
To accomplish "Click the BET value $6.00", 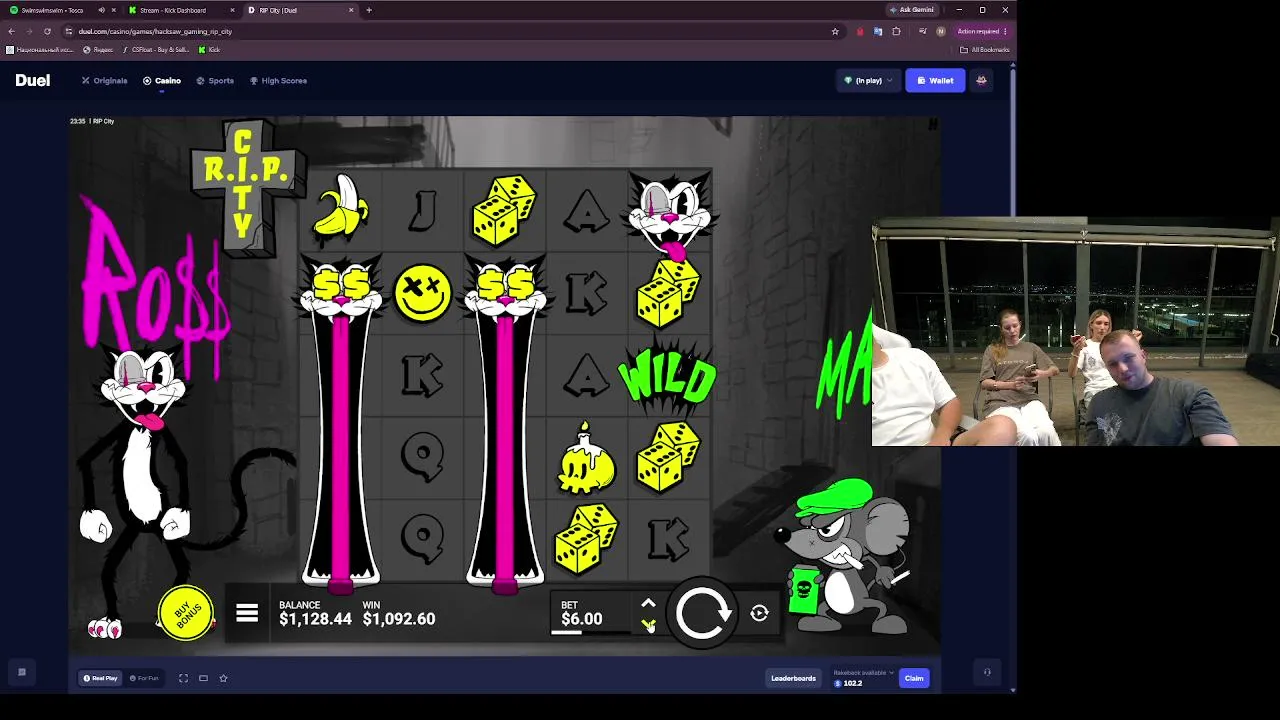I will (x=582, y=619).
